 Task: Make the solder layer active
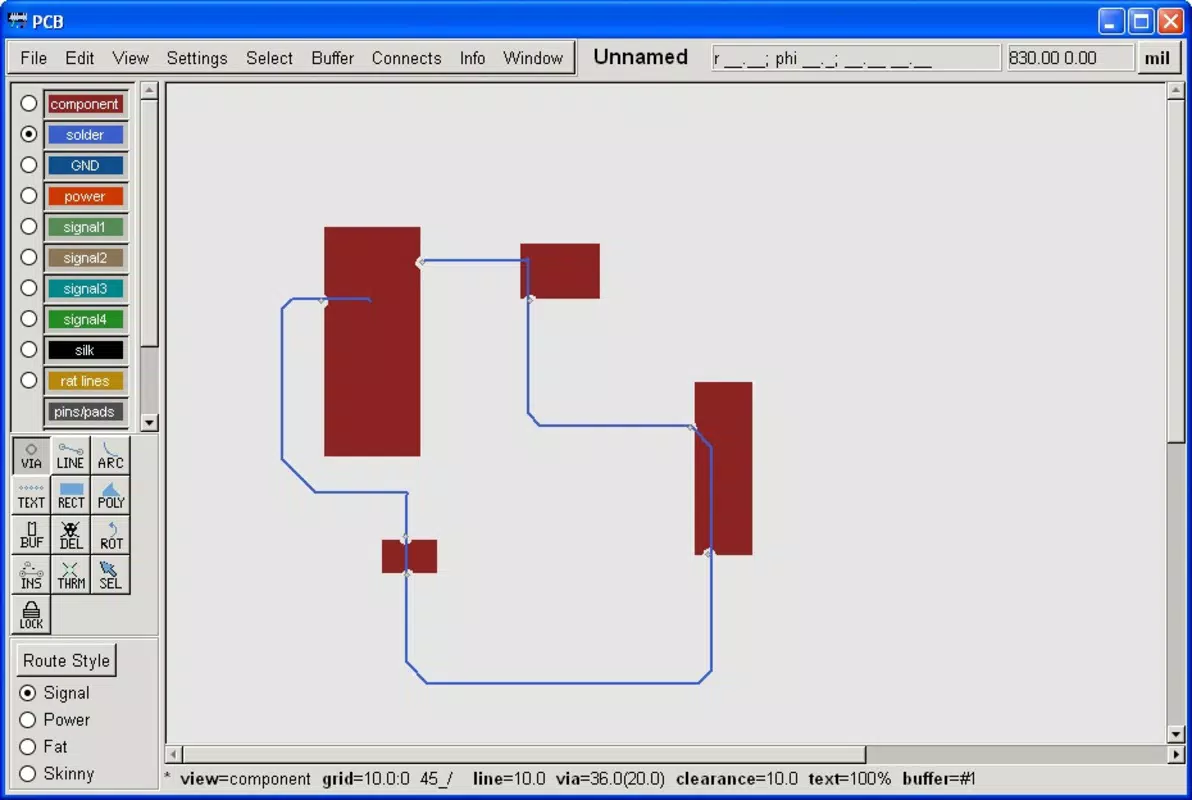click(x=29, y=134)
